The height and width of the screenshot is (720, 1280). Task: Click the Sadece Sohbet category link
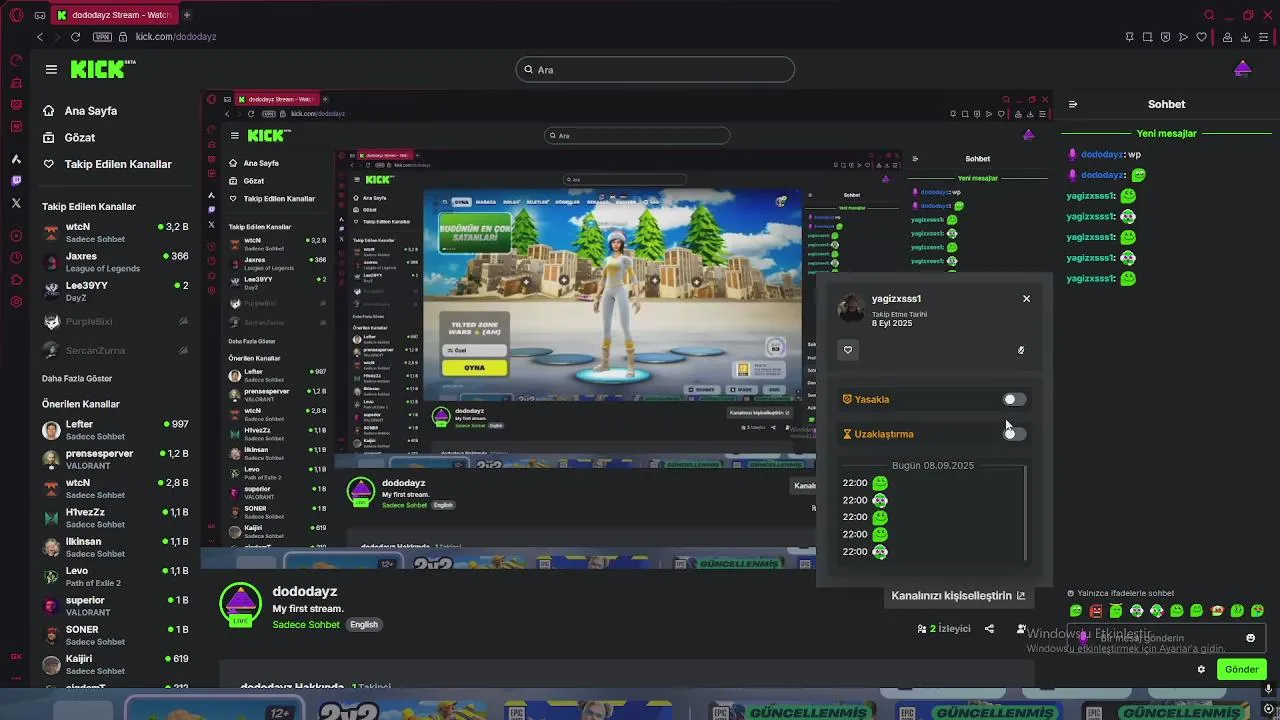[306, 625]
